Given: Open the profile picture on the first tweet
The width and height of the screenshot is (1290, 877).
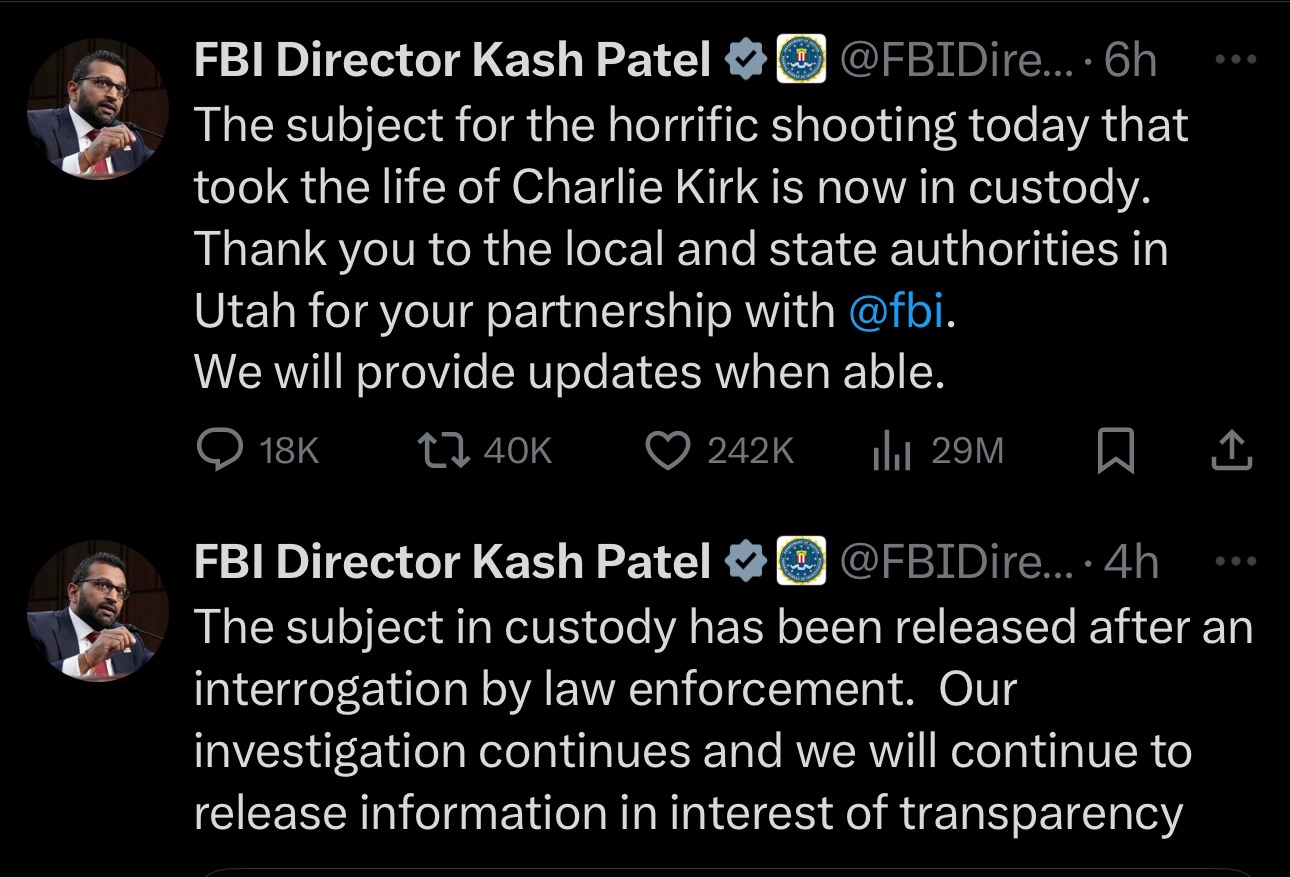Looking at the screenshot, I should (x=97, y=110).
